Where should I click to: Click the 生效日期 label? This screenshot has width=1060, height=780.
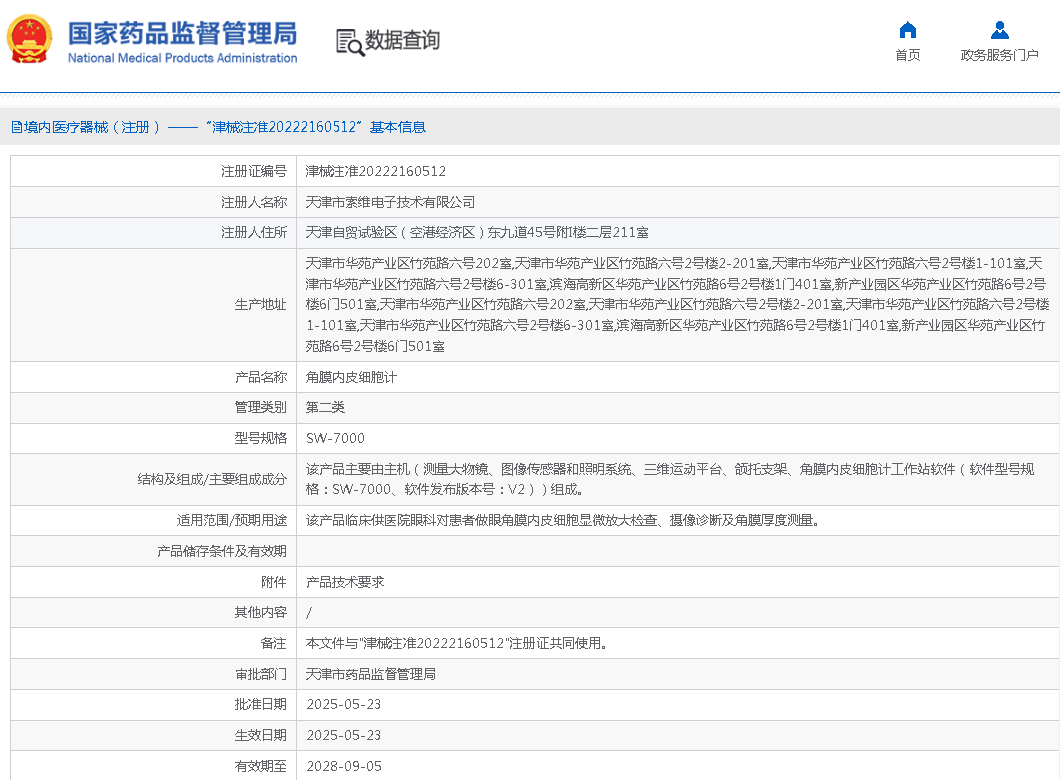(260, 735)
